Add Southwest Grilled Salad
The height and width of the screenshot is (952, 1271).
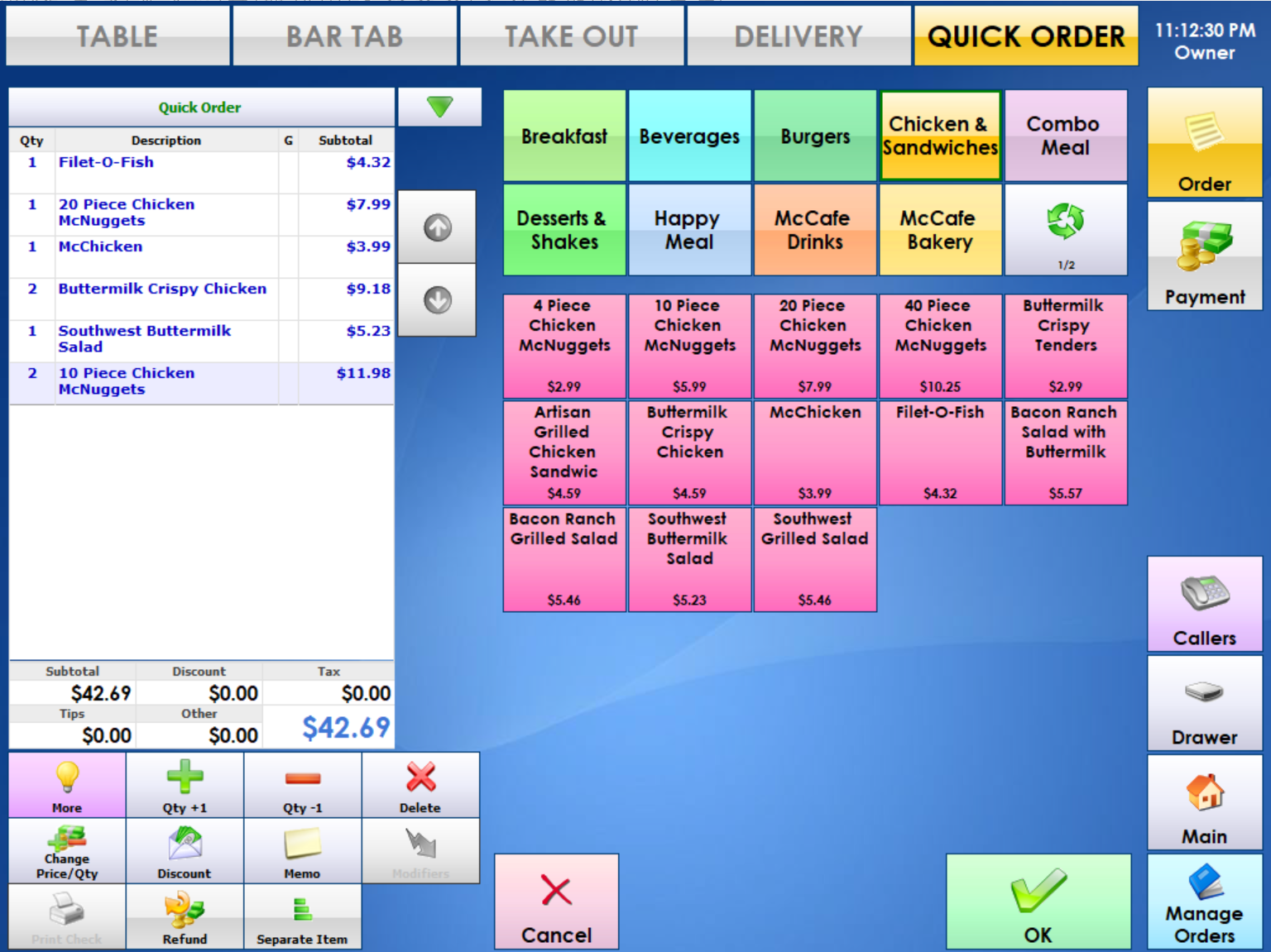point(815,560)
